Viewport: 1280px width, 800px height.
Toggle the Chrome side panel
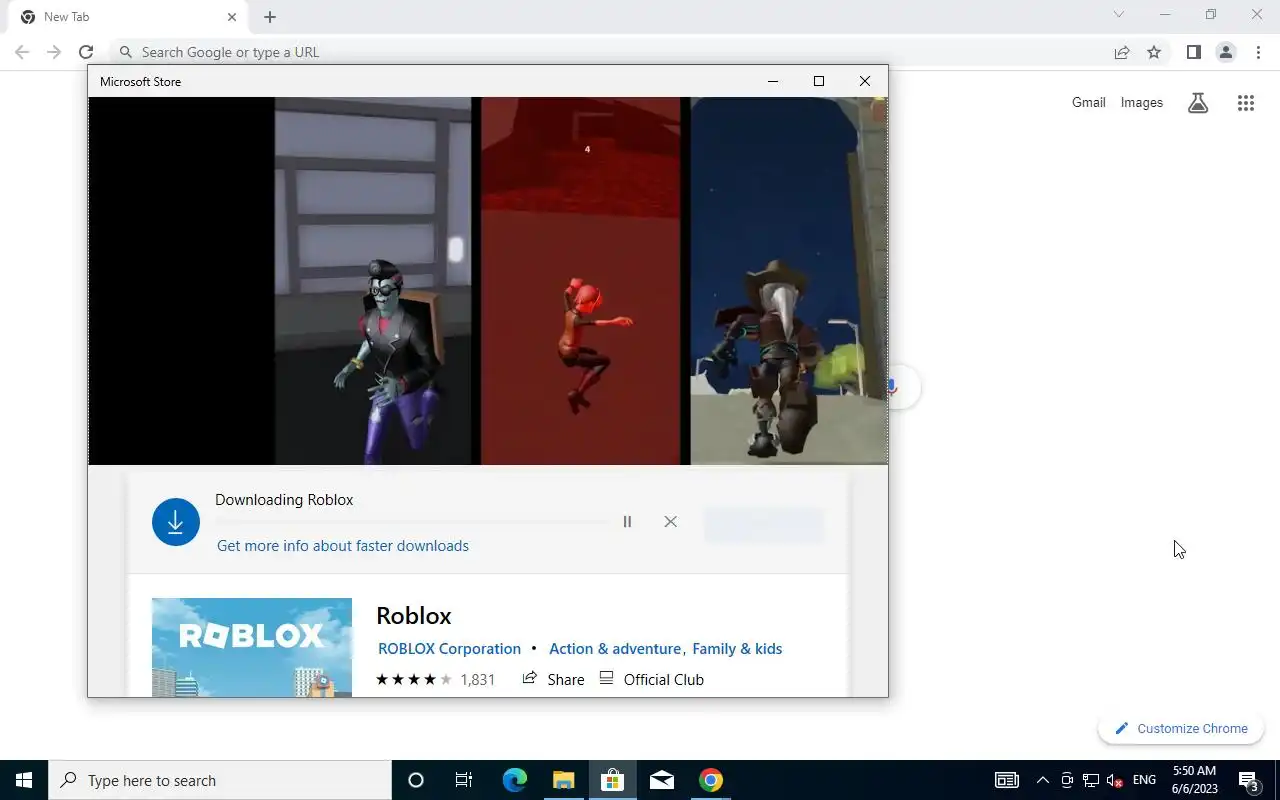click(1193, 52)
